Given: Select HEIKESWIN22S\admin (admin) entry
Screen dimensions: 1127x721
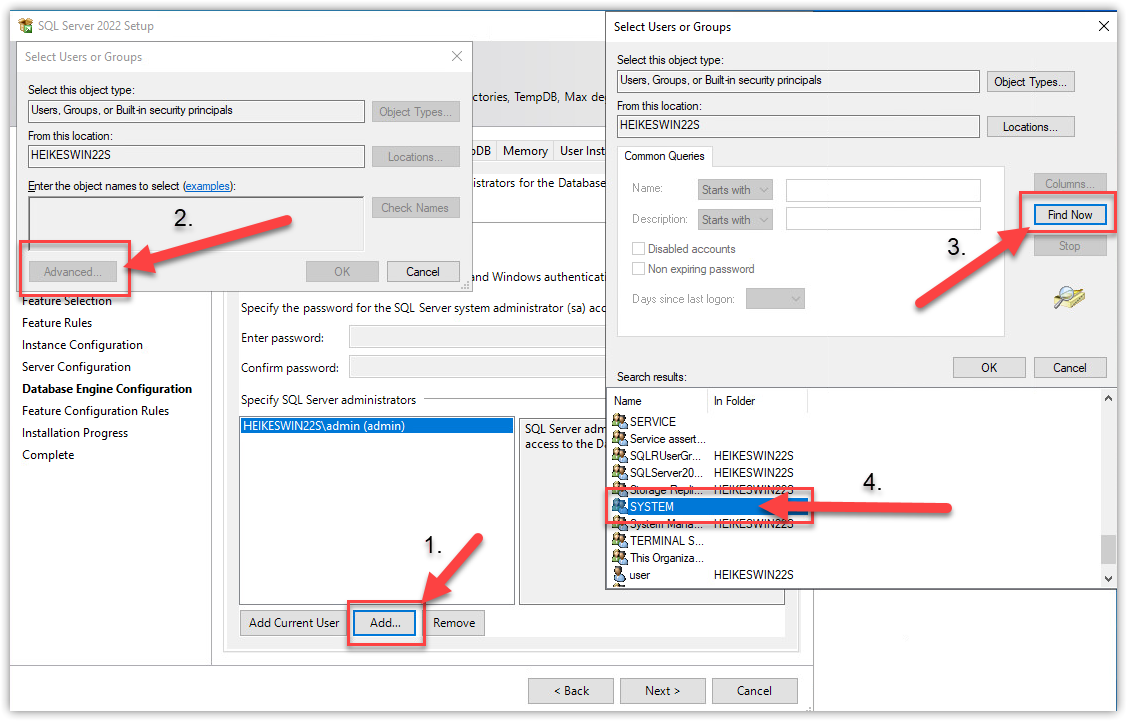Looking at the screenshot, I should pos(377,426).
